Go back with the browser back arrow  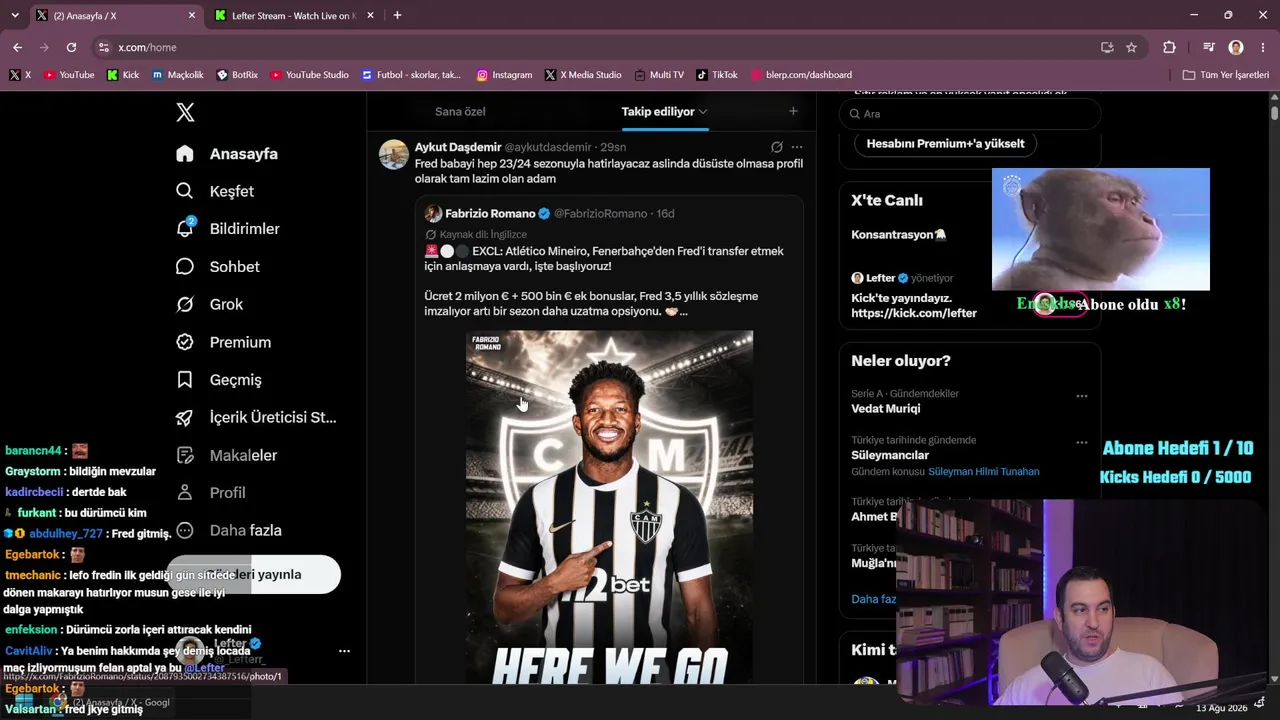tap(17, 47)
